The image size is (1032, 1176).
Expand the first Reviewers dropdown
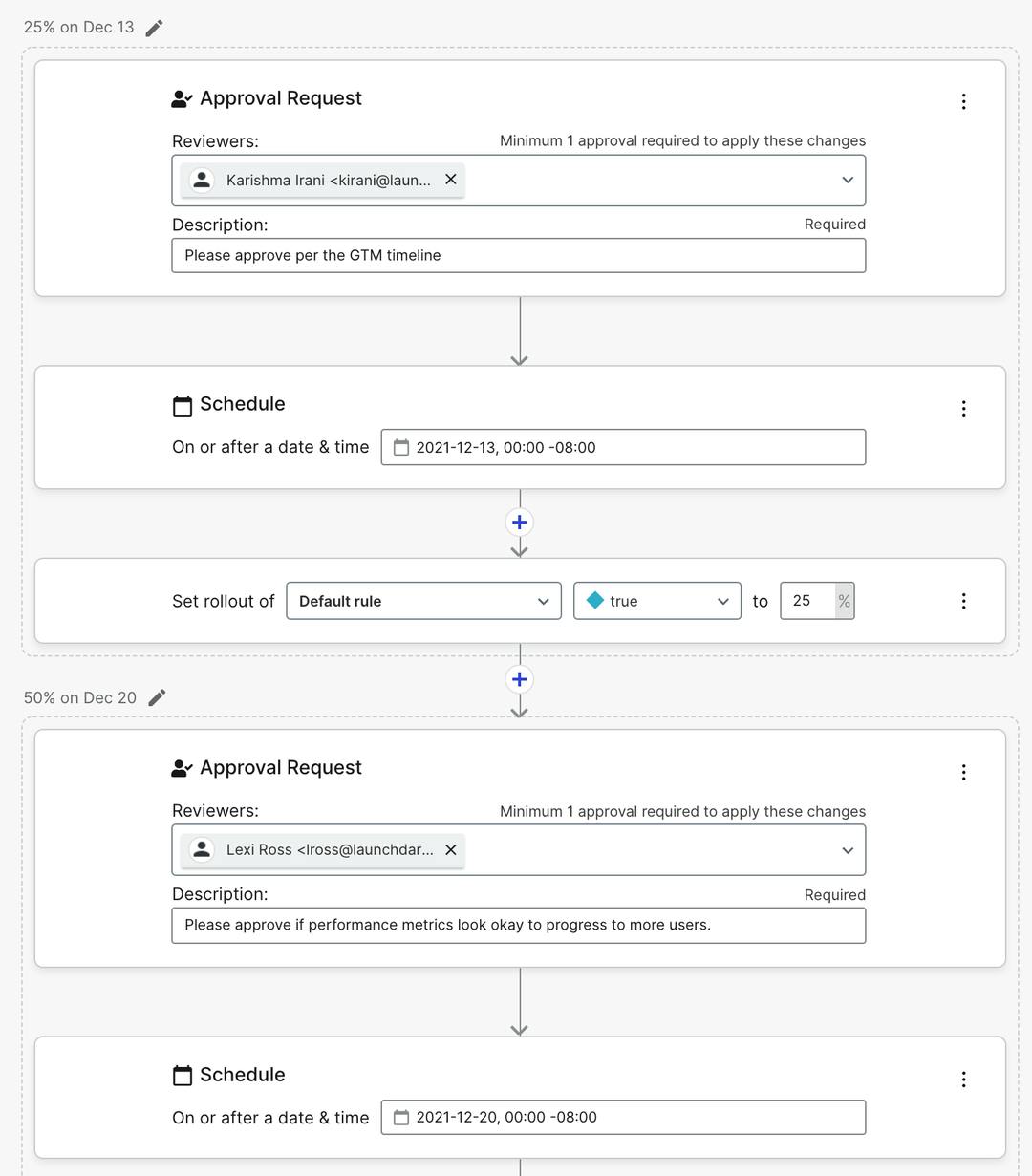(x=848, y=180)
